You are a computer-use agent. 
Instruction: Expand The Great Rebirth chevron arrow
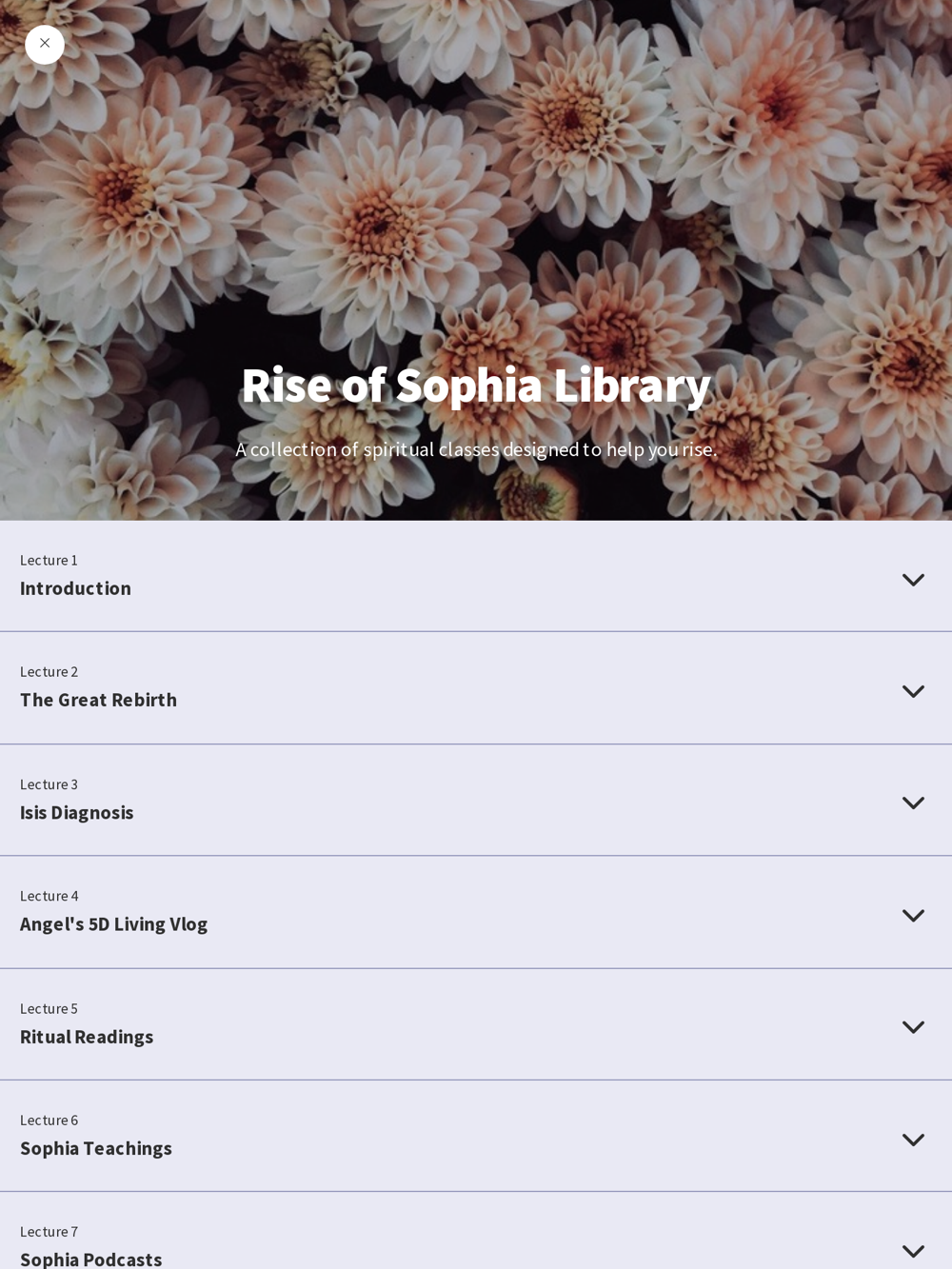click(913, 691)
